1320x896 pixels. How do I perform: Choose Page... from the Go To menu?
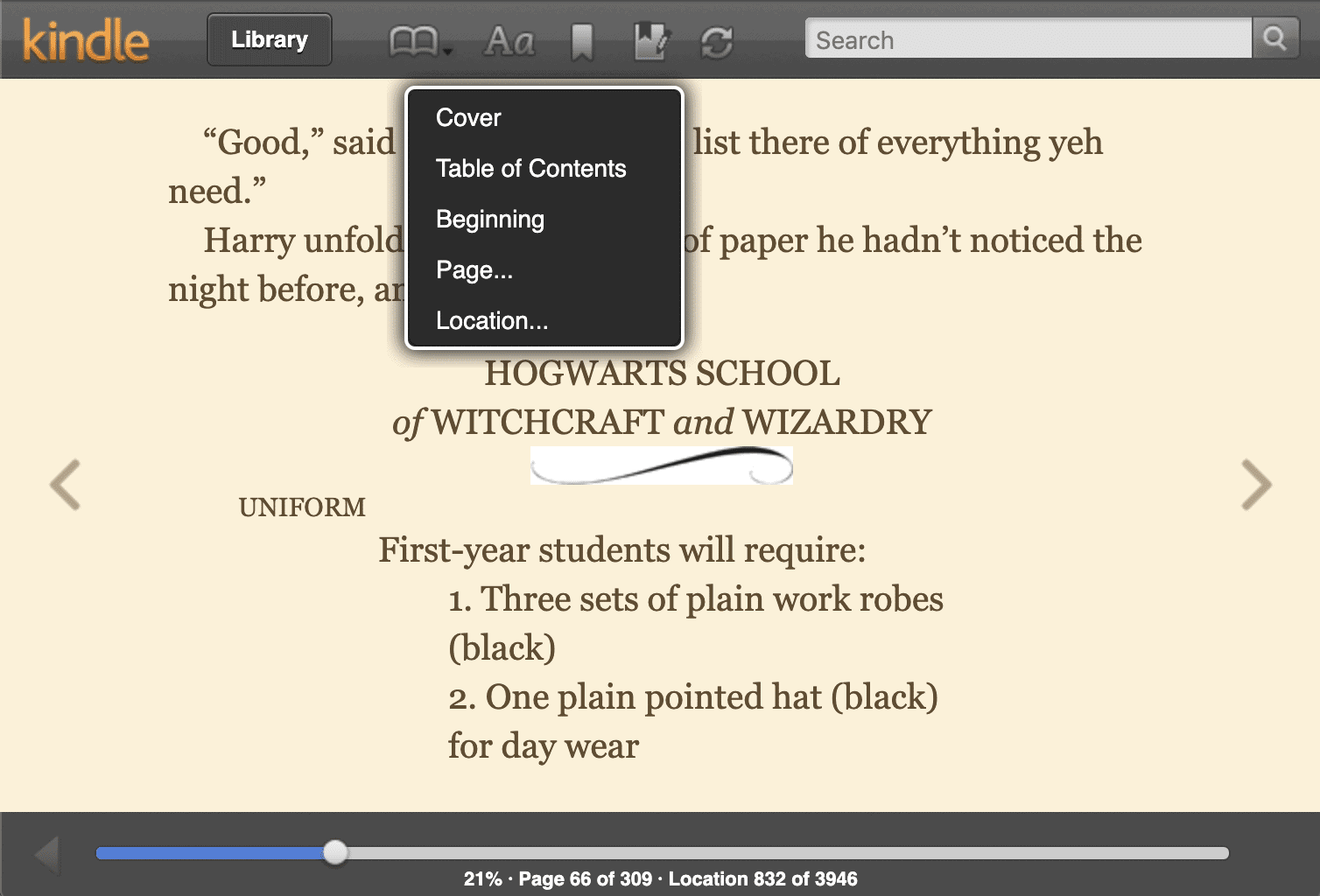[x=474, y=269]
